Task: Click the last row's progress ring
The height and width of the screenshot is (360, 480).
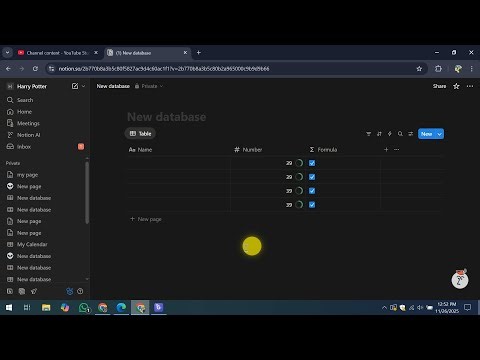Action: pos(299,205)
